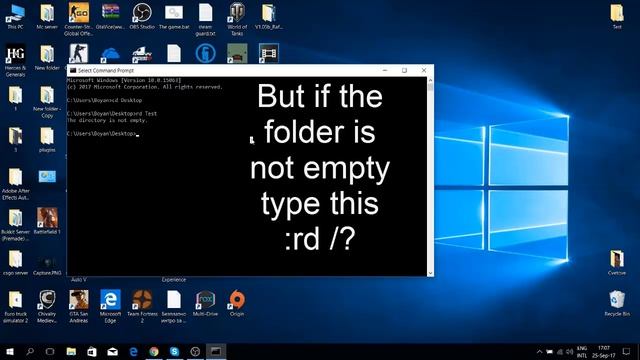Viewport: 640px width, 360px height.
Task: Open volume control in tray
Action: [569, 352]
